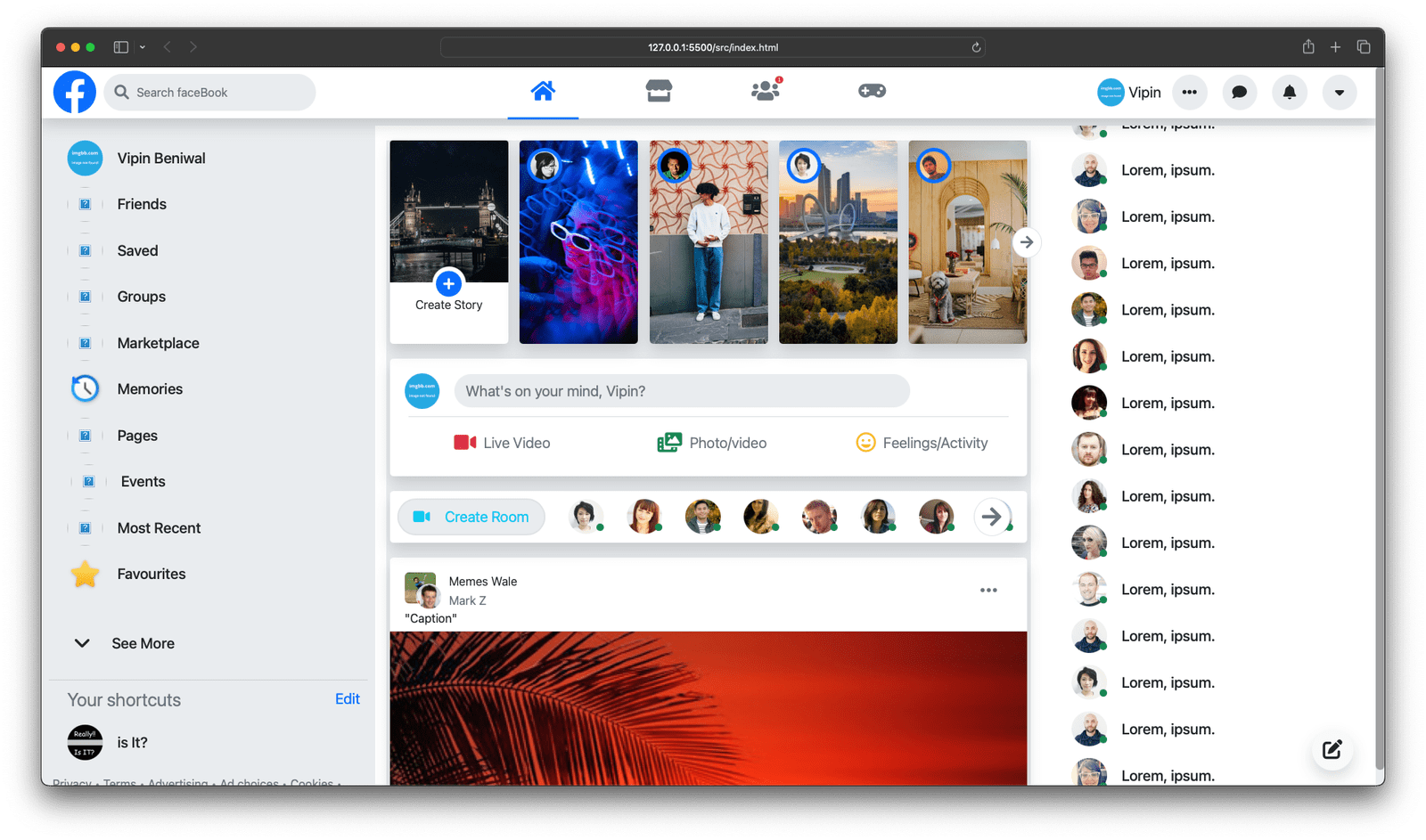Edit Your shortcuts
1426x840 pixels.
click(x=348, y=698)
